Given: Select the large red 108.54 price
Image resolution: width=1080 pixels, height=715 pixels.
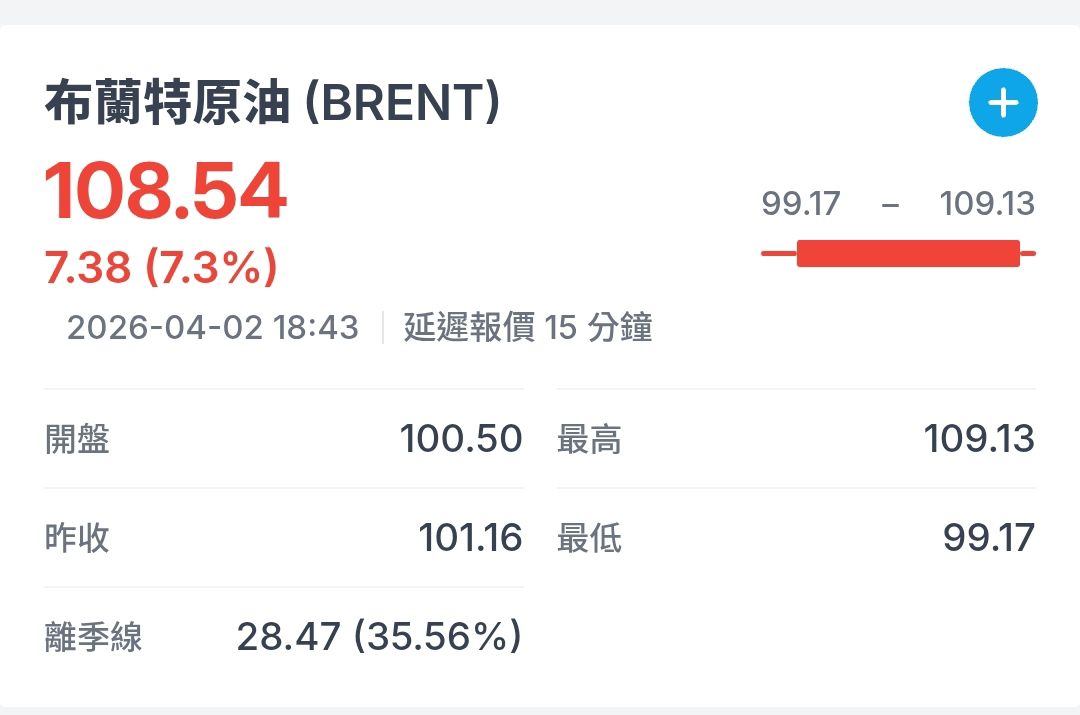Looking at the screenshot, I should point(166,191).
